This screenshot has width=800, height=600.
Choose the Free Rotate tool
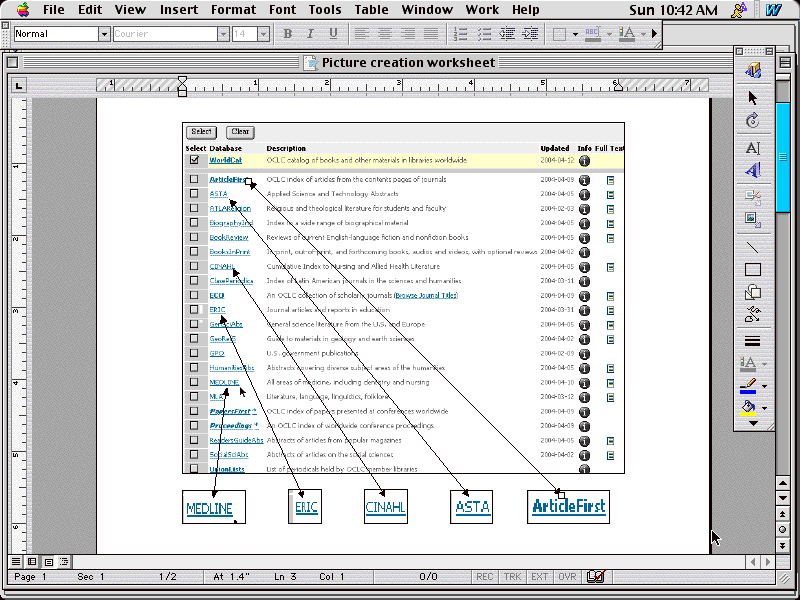coord(753,121)
